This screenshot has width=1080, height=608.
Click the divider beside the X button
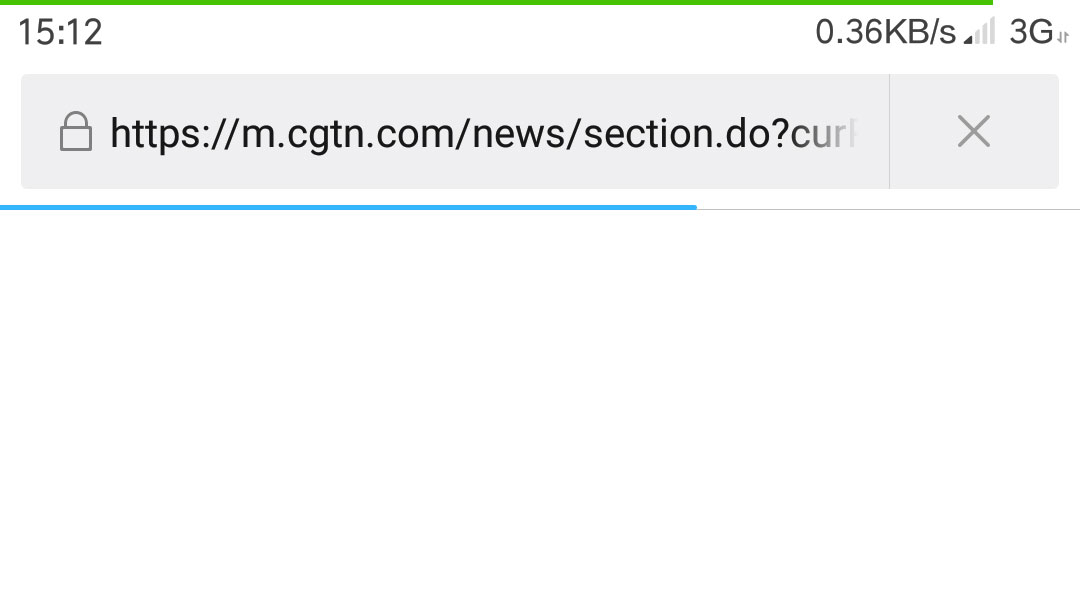889,132
